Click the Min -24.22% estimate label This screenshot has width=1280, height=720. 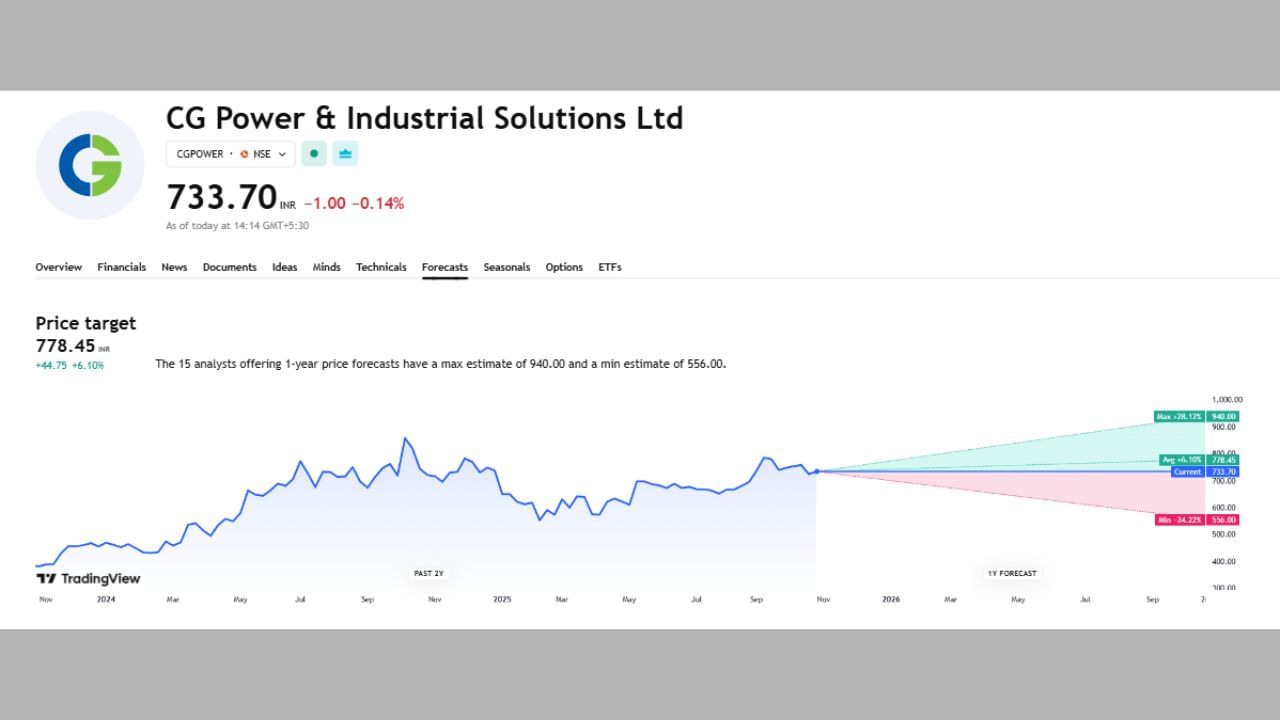(x=1180, y=520)
